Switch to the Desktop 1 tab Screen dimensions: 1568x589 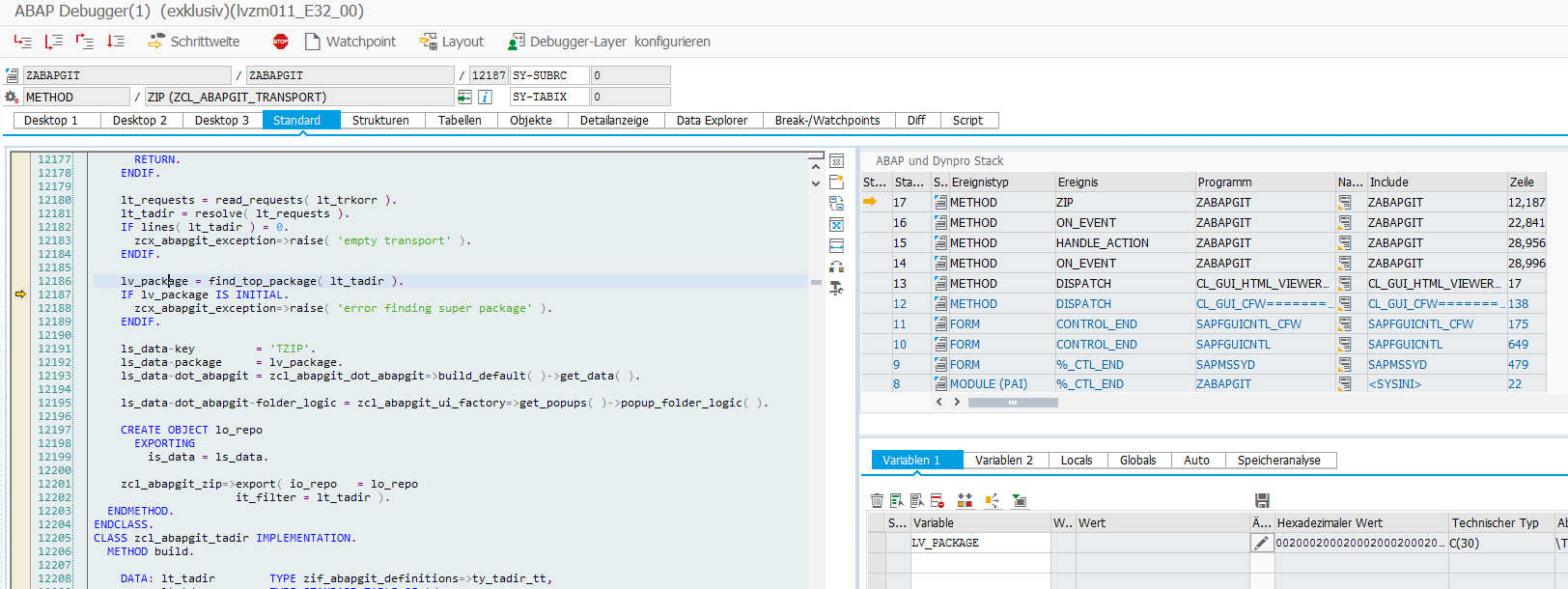coord(50,121)
